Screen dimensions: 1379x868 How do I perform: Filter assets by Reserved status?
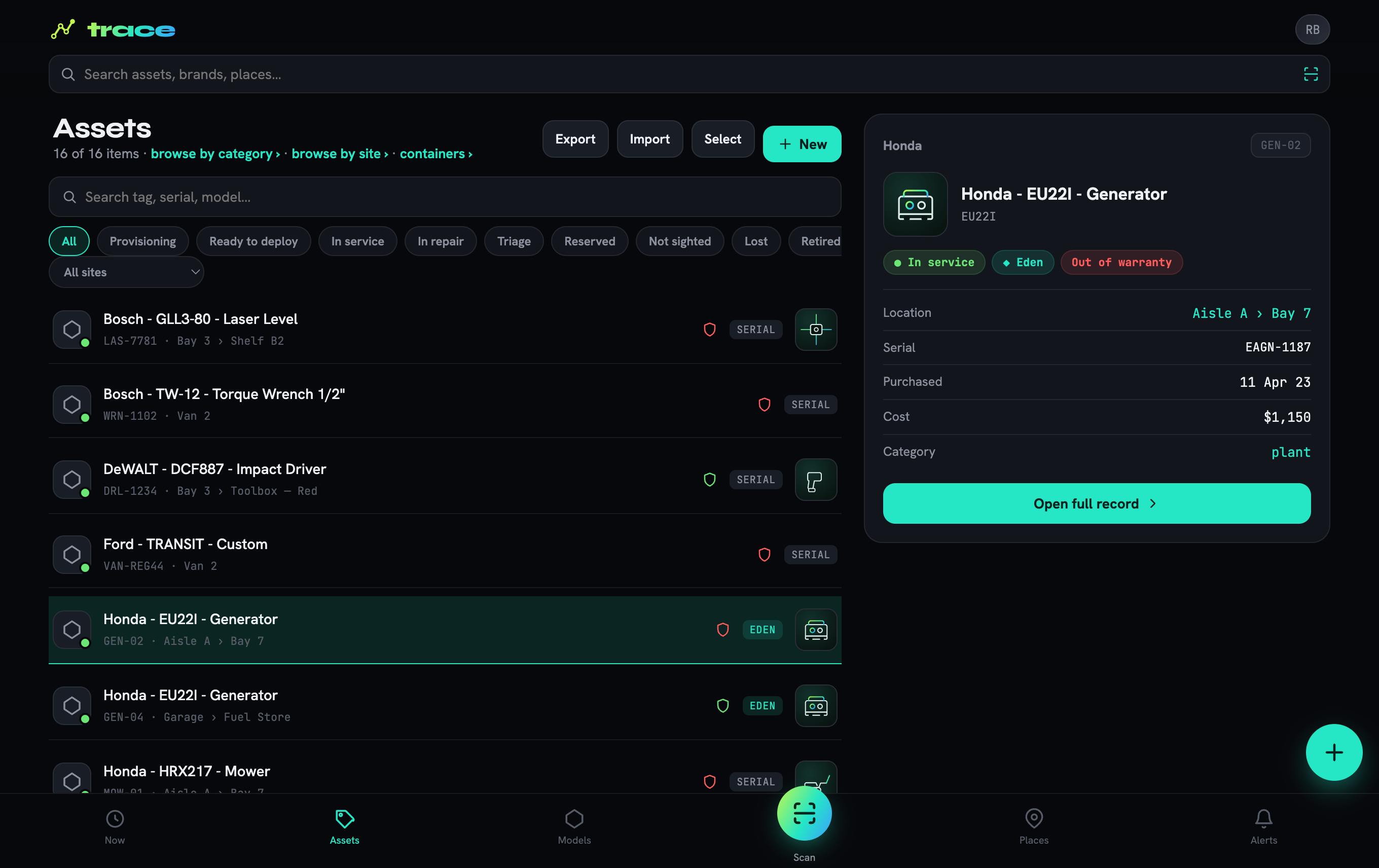click(589, 241)
